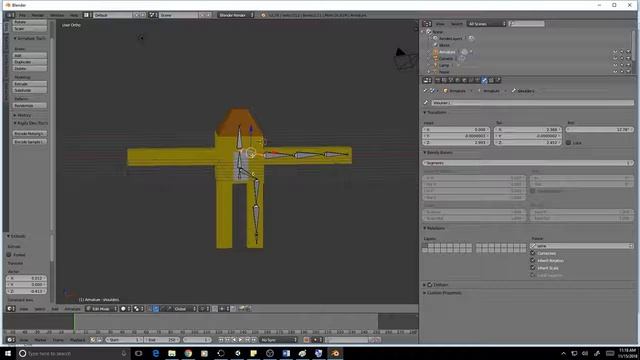Switch to Object properties tab icon
The image size is (640, 360).
[x=464, y=80]
